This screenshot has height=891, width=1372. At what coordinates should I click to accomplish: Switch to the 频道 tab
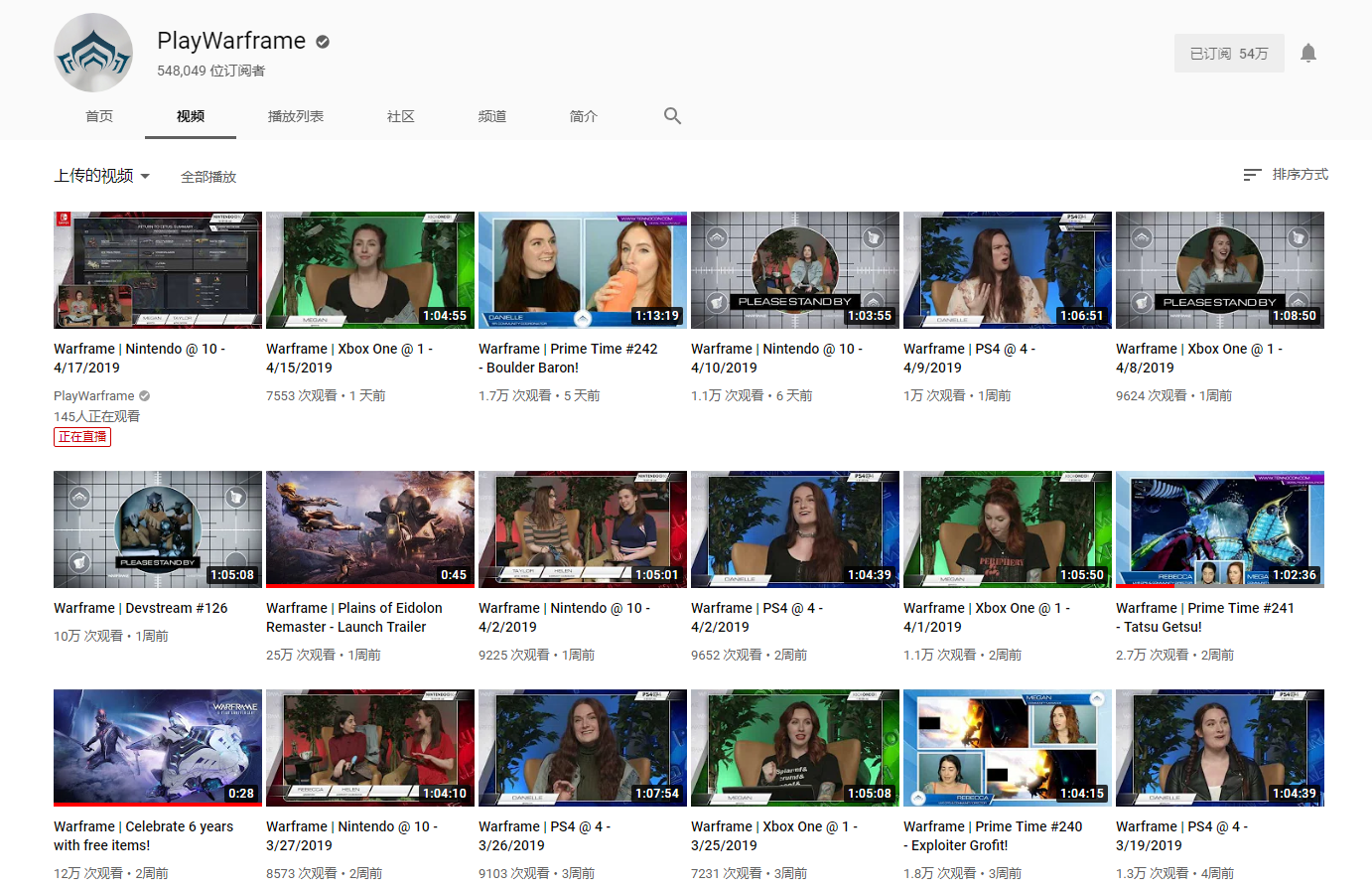click(x=492, y=116)
